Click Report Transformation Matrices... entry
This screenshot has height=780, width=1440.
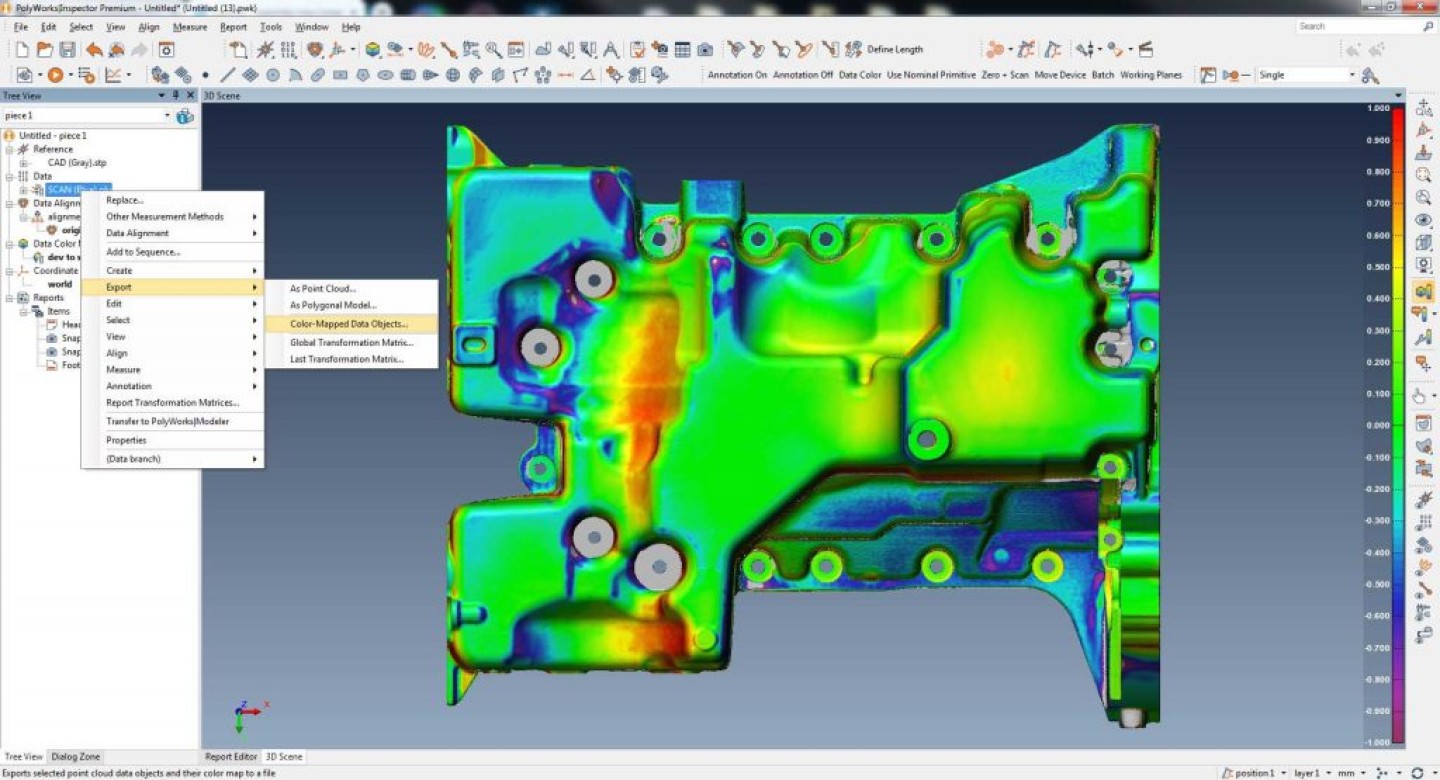pyautogui.click(x=172, y=403)
